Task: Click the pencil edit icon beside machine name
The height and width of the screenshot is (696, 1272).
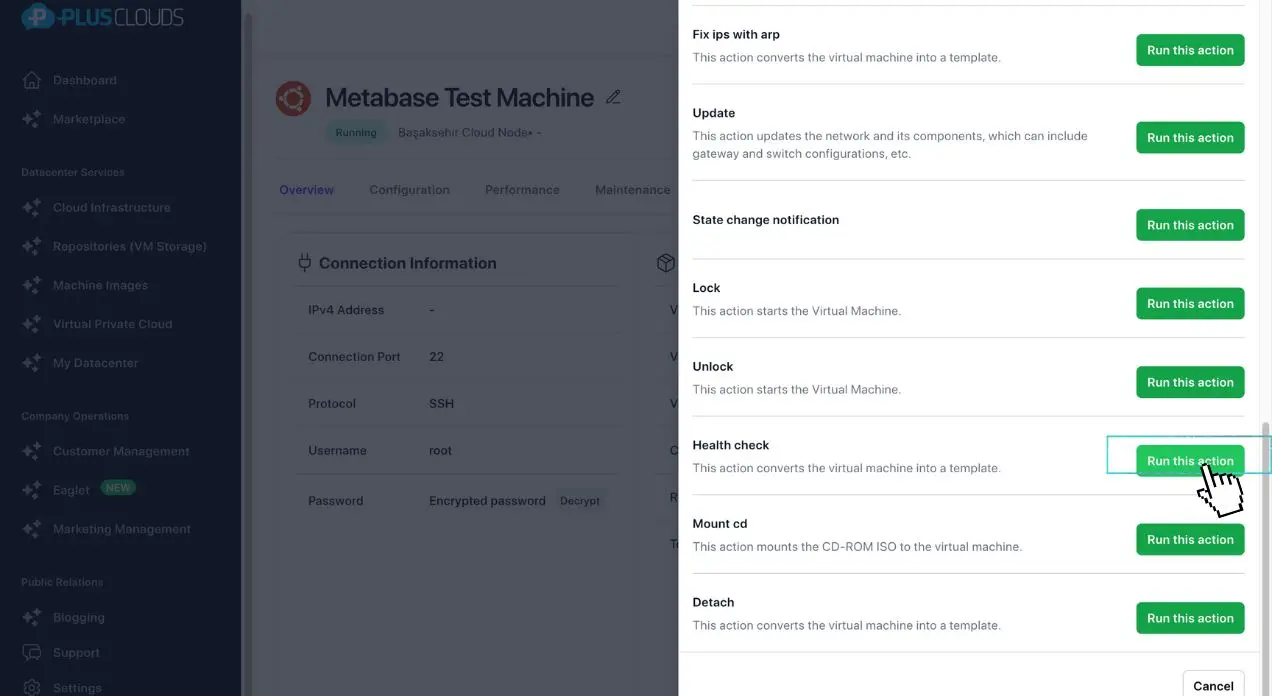Action: pyautogui.click(x=614, y=97)
